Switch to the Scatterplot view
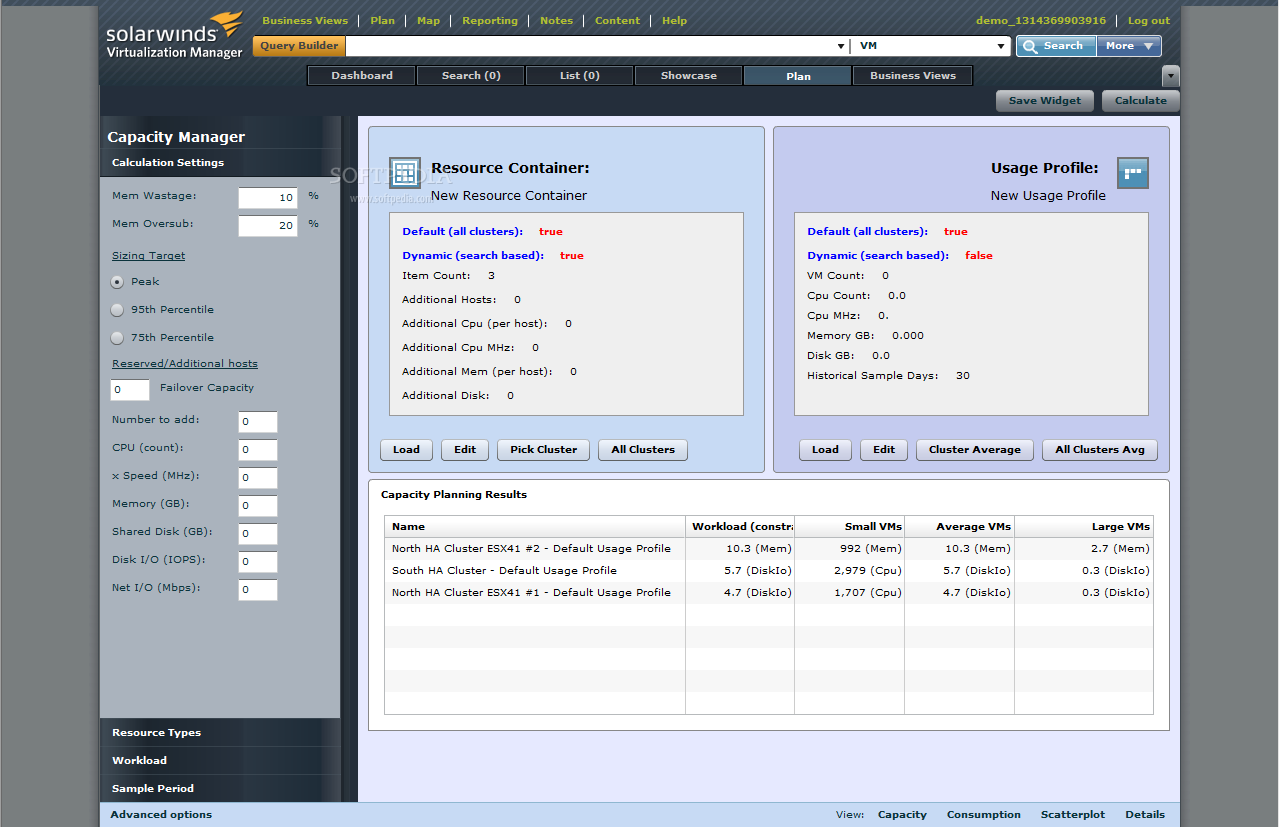This screenshot has height=827, width=1279. (1073, 814)
